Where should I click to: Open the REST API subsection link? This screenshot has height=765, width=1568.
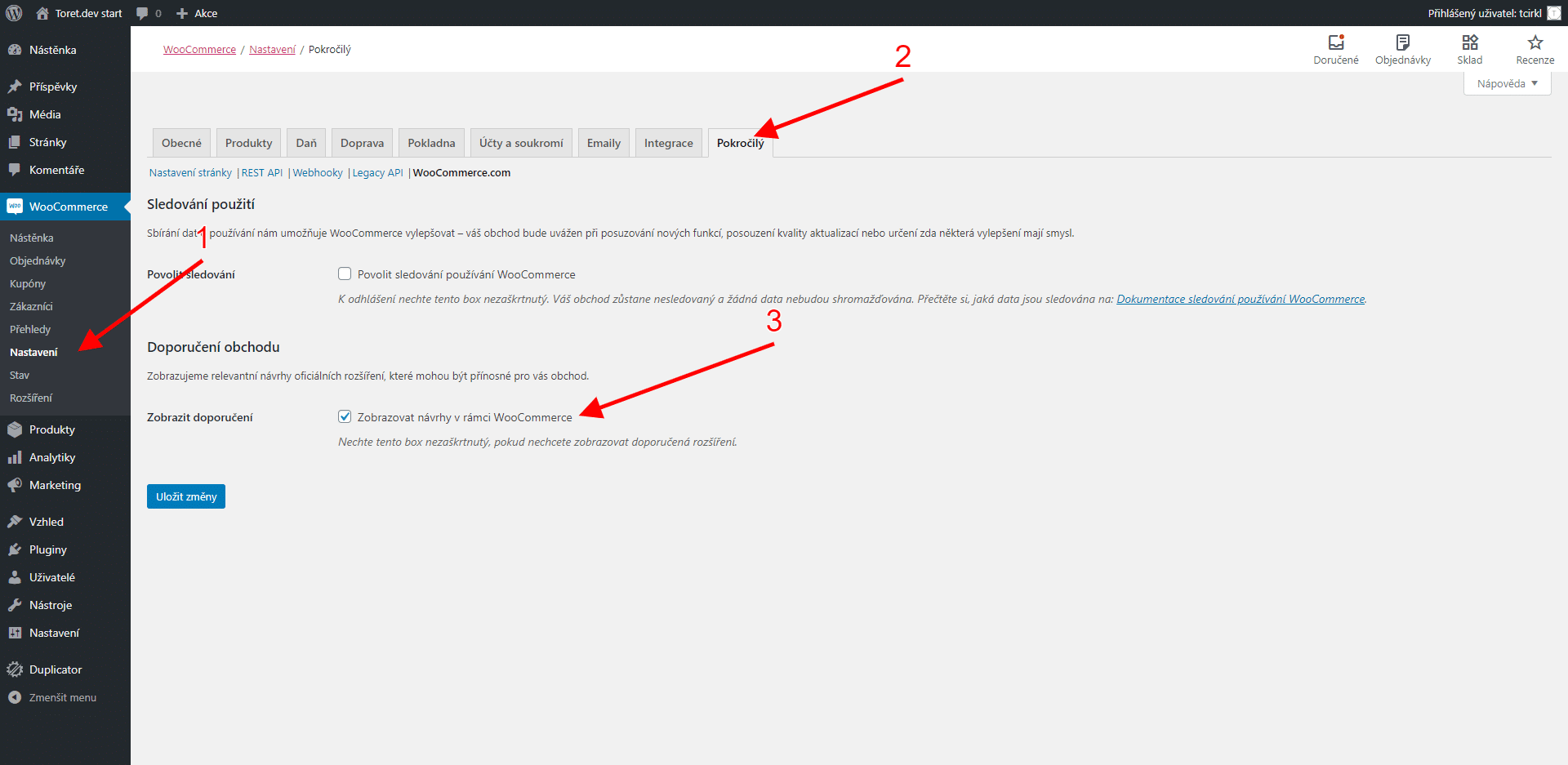pyautogui.click(x=262, y=172)
